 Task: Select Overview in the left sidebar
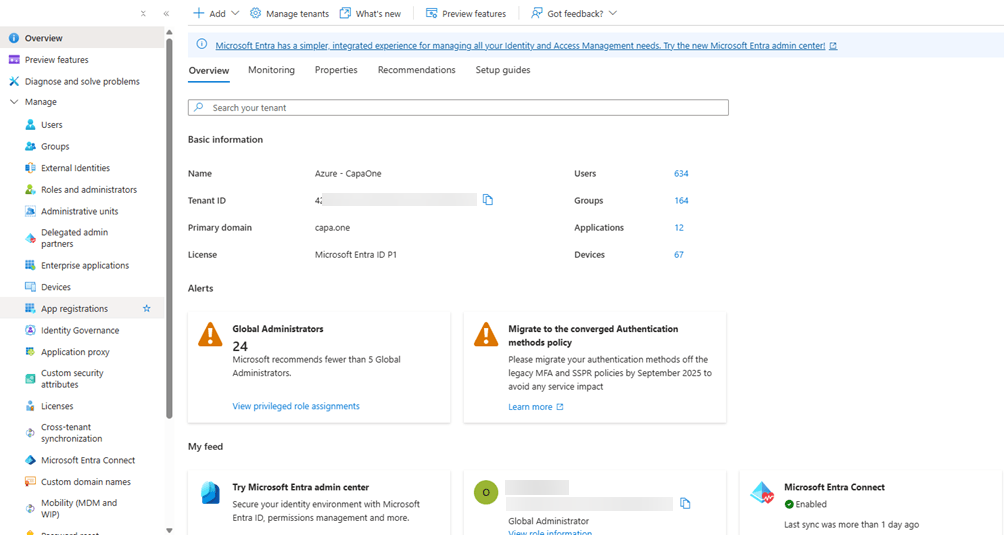tap(82, 38)
